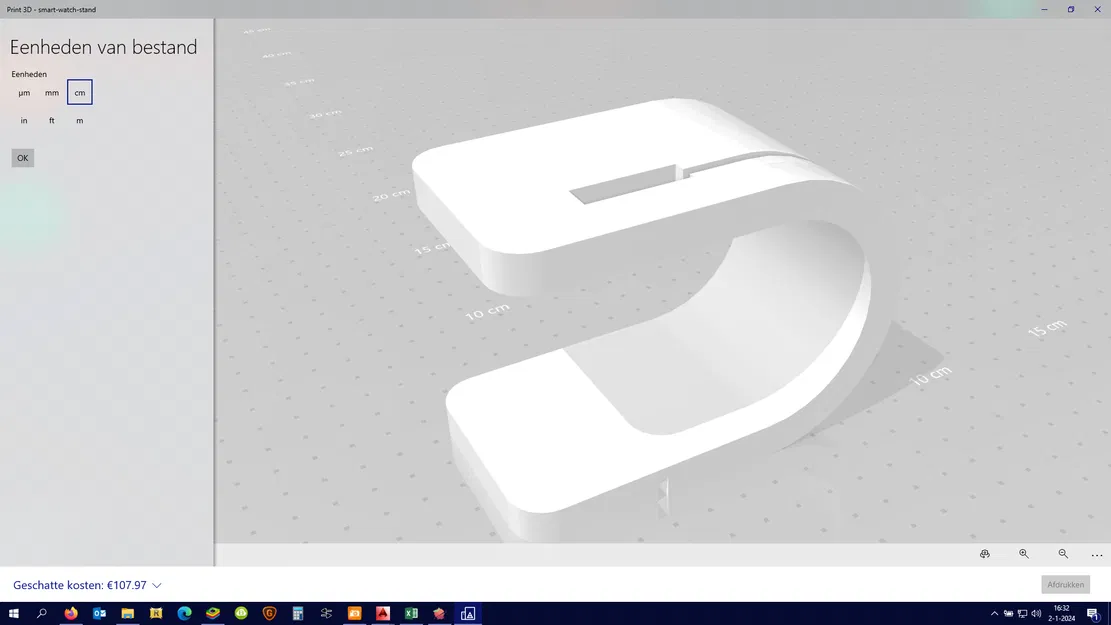The width and height of the screenshot is (1111, 625).
Task: Choose meters (m) as file unit
Action: [79, 120]
